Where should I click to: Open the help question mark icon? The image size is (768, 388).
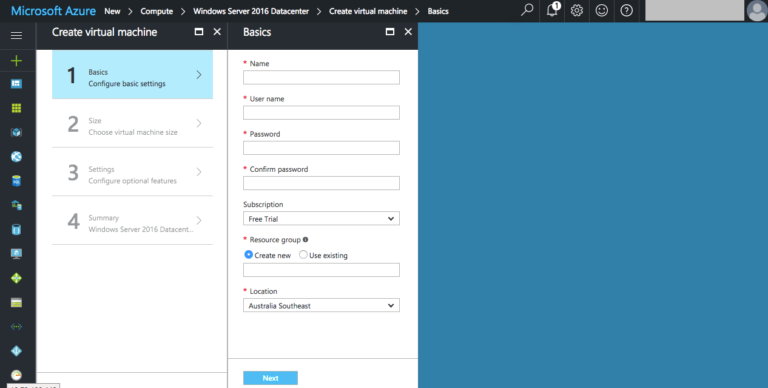coord(626,10)
